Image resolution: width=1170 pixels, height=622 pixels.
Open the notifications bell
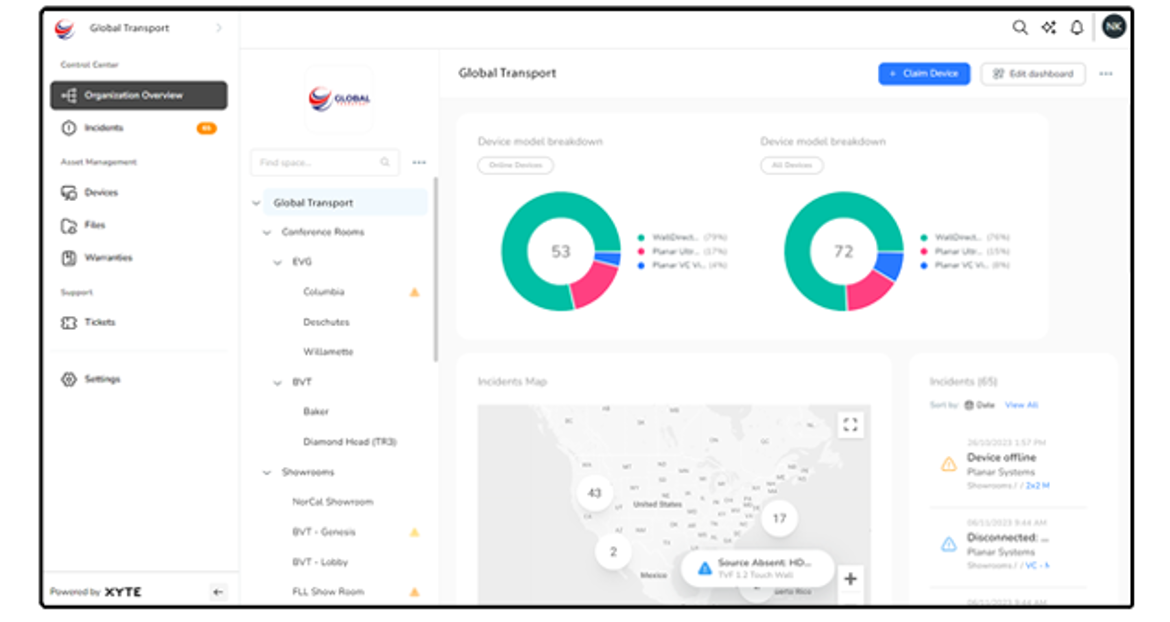pos(1076,28)
